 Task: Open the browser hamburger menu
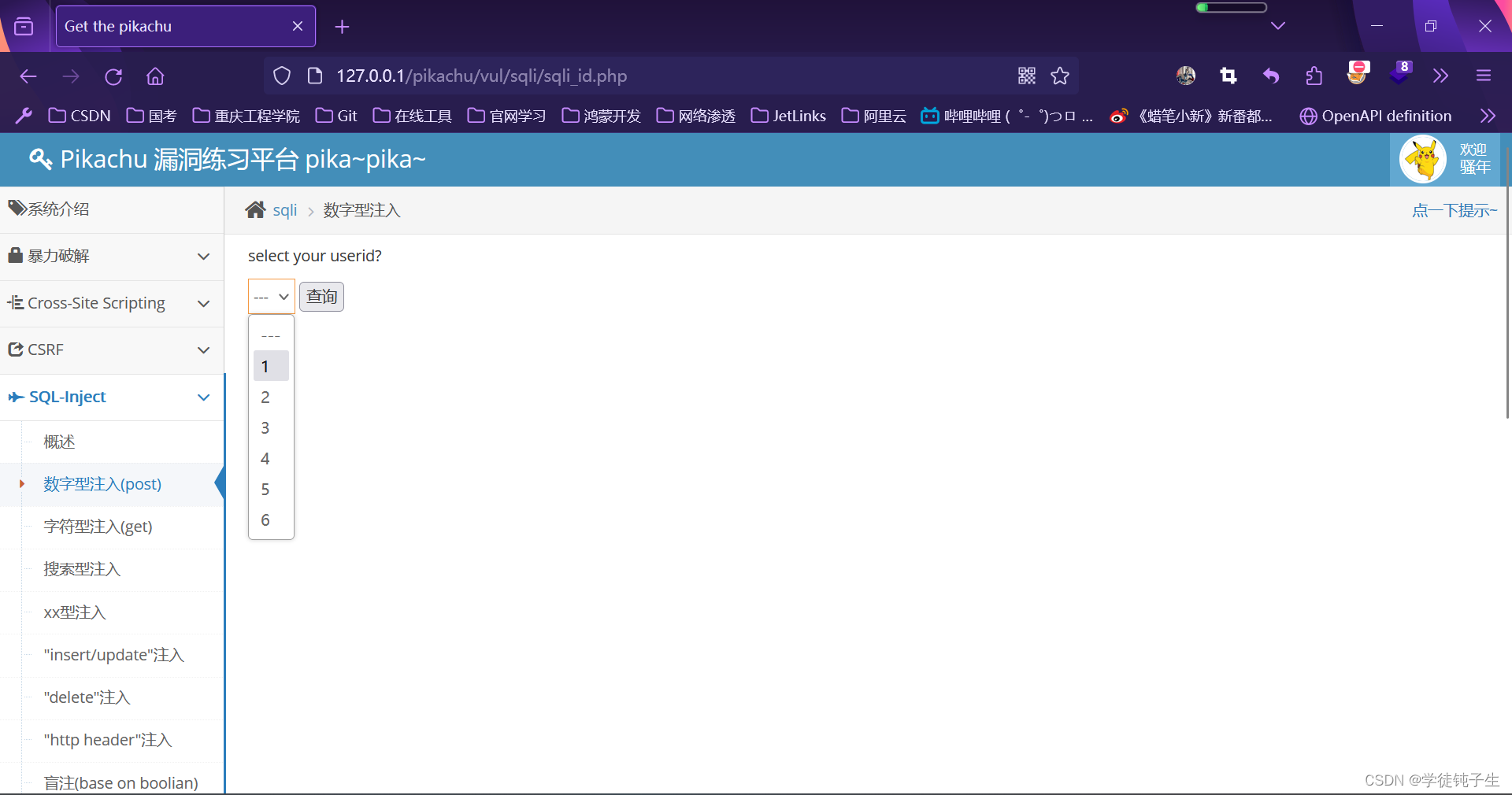click(1484, 76)
